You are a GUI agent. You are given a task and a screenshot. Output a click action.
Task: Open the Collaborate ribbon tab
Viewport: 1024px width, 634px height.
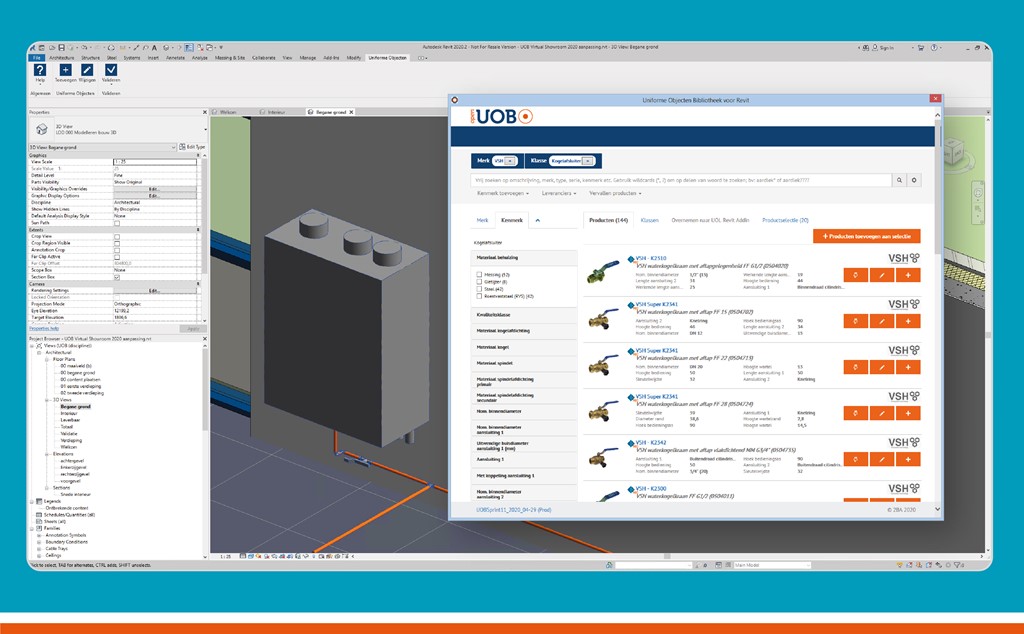click(x=264, y=58)
